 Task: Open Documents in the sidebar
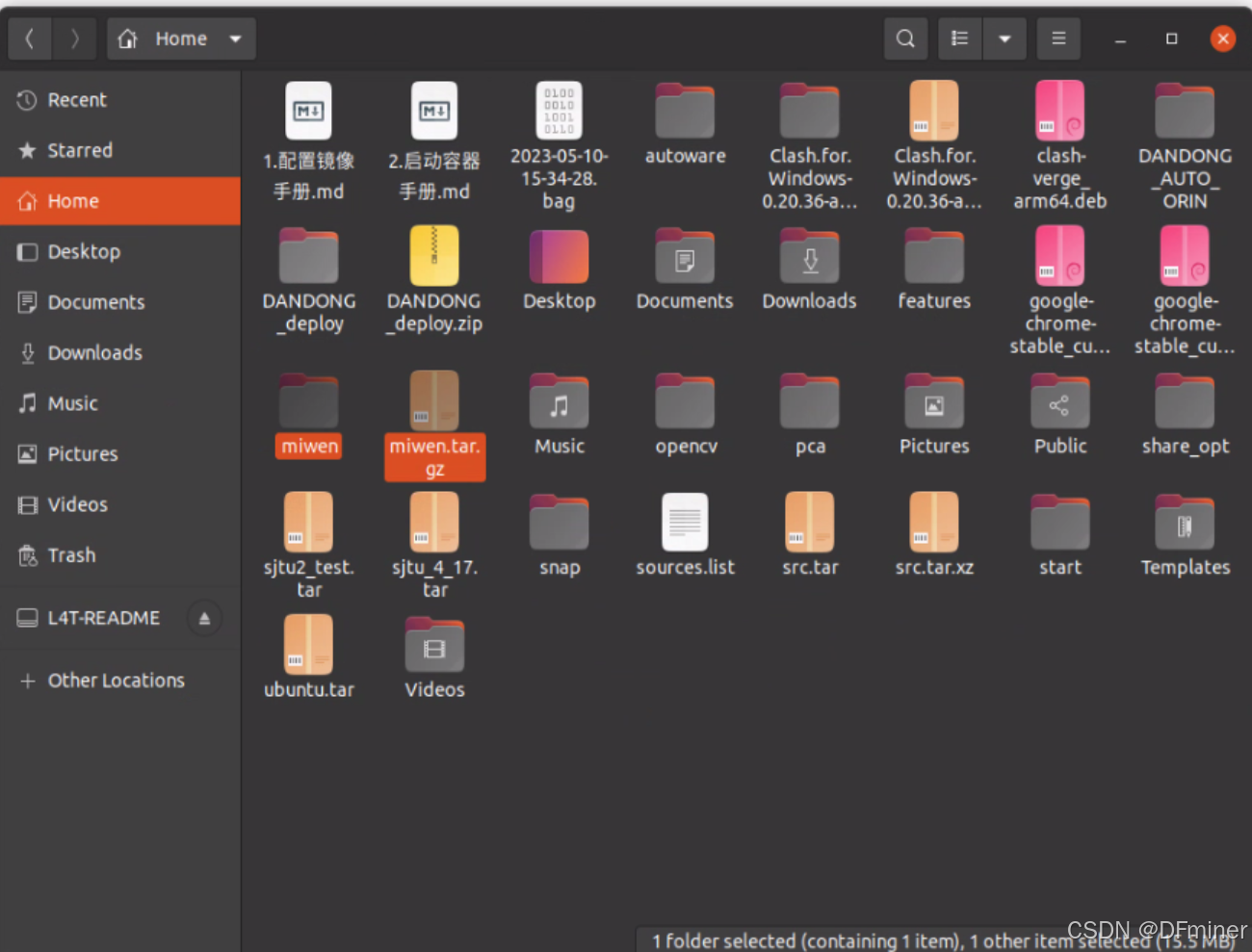[x=120, y=302]
